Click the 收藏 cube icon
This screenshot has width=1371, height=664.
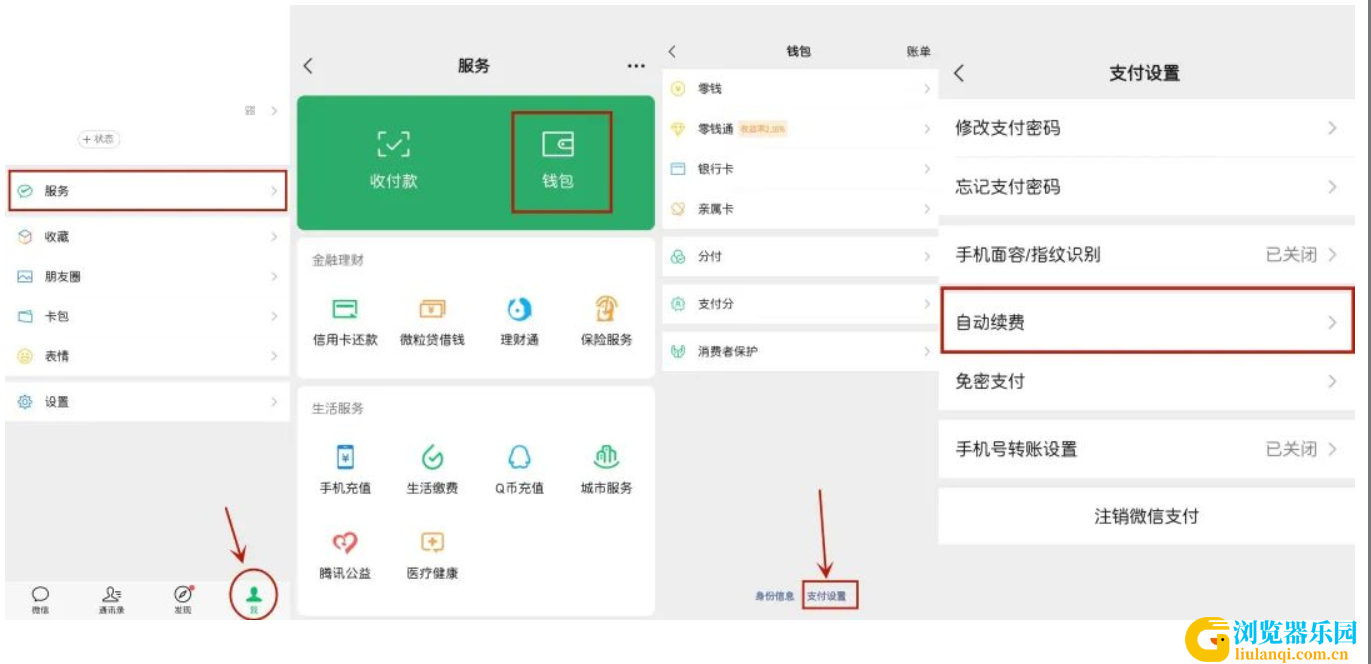(x=26, y=237)
